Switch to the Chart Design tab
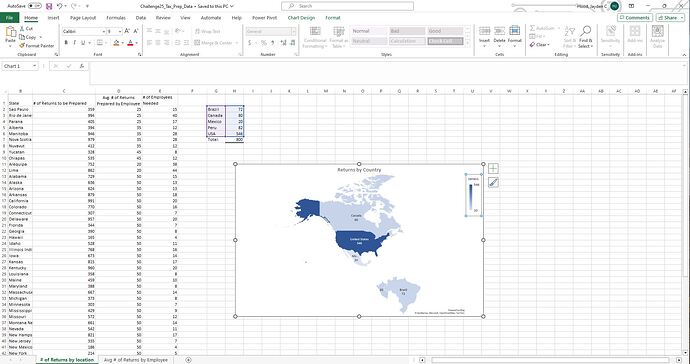This screenshot has width=690, height=364. tap(301, 18)
